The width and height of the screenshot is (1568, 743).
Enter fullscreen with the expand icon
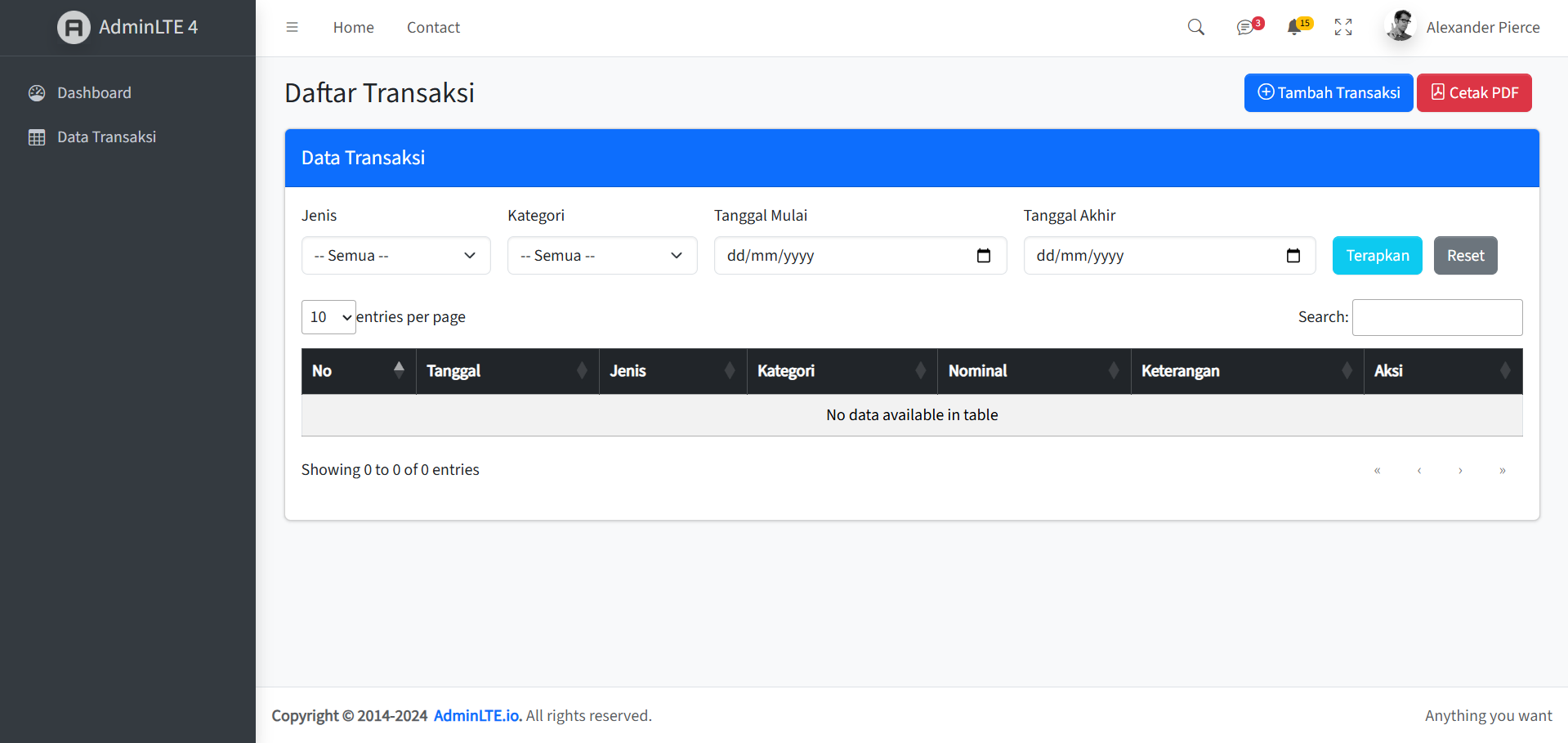(x=1342, y=27)
